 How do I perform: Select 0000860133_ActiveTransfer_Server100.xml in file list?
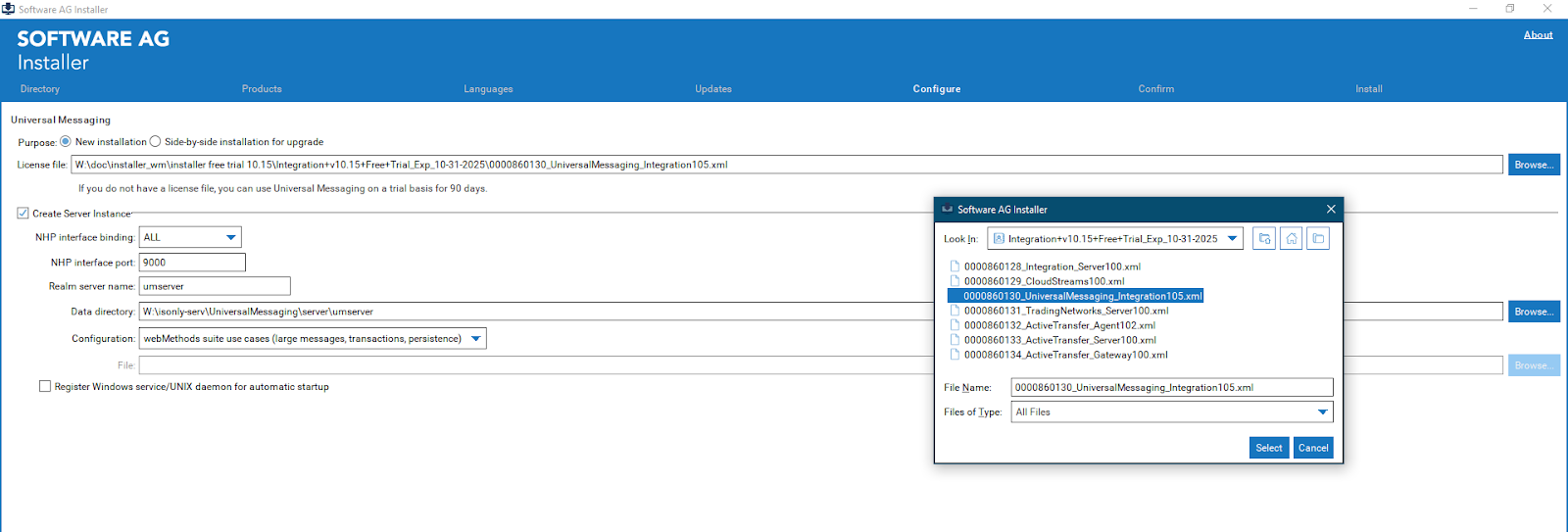pyautogui.click(x=1059, y=340)
